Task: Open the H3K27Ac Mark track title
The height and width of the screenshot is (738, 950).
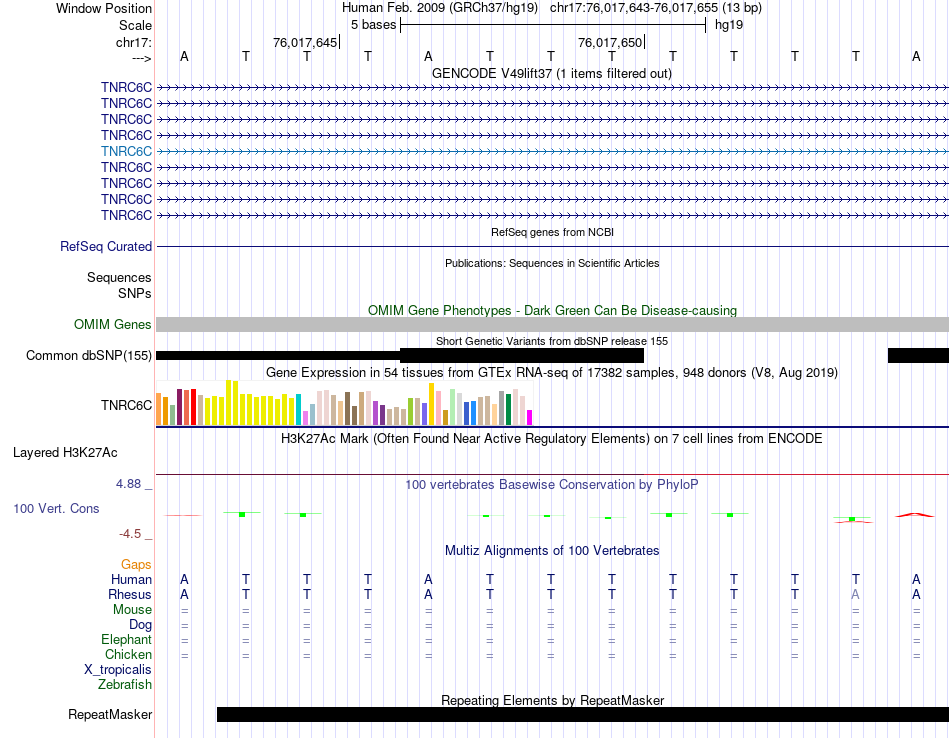Action: pos(552,439)
